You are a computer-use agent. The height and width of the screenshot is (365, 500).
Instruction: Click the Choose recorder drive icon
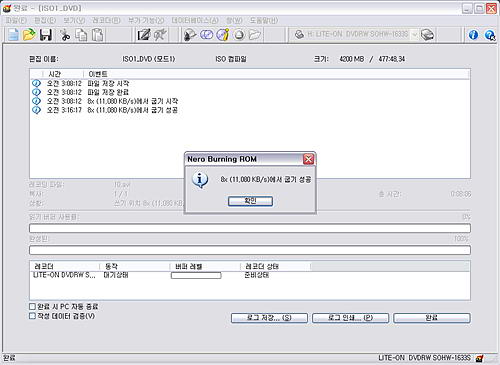(x=427, y=35)
